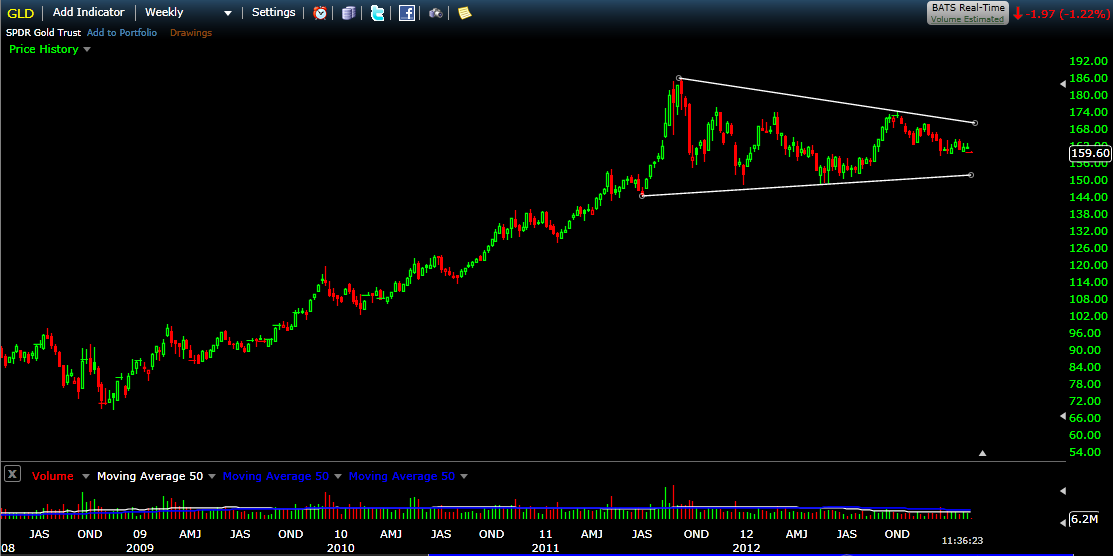Close the volume pane with X
Image resolution: width=1113 pixels, height=556 pixels.
click(x=12, y=474)
